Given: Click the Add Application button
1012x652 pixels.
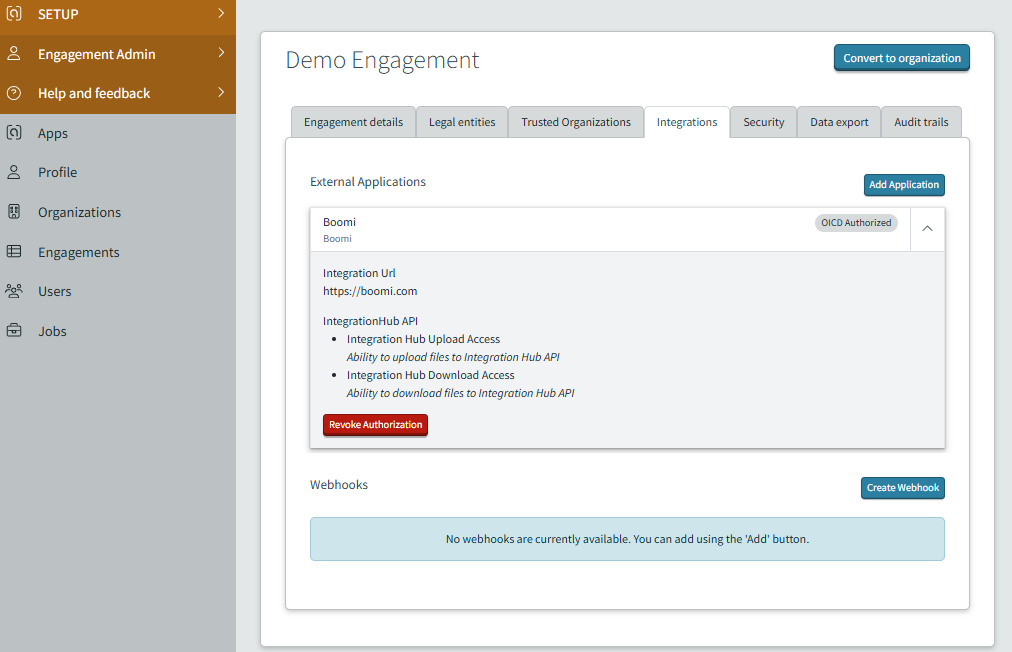Looking at the screenshot, I should 903,185.
